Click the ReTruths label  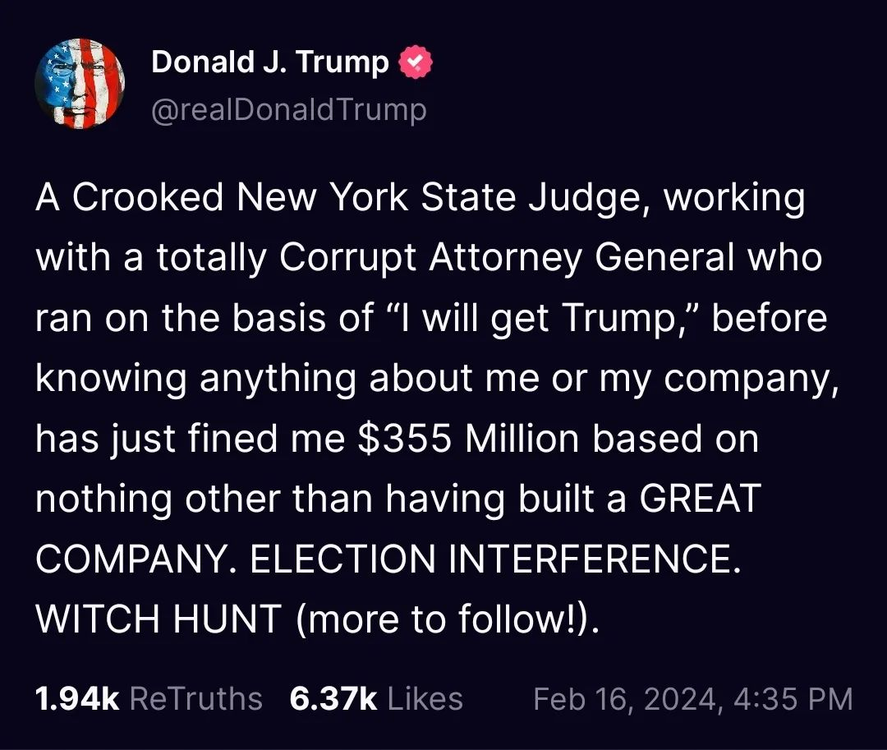[x=196, y=698]
